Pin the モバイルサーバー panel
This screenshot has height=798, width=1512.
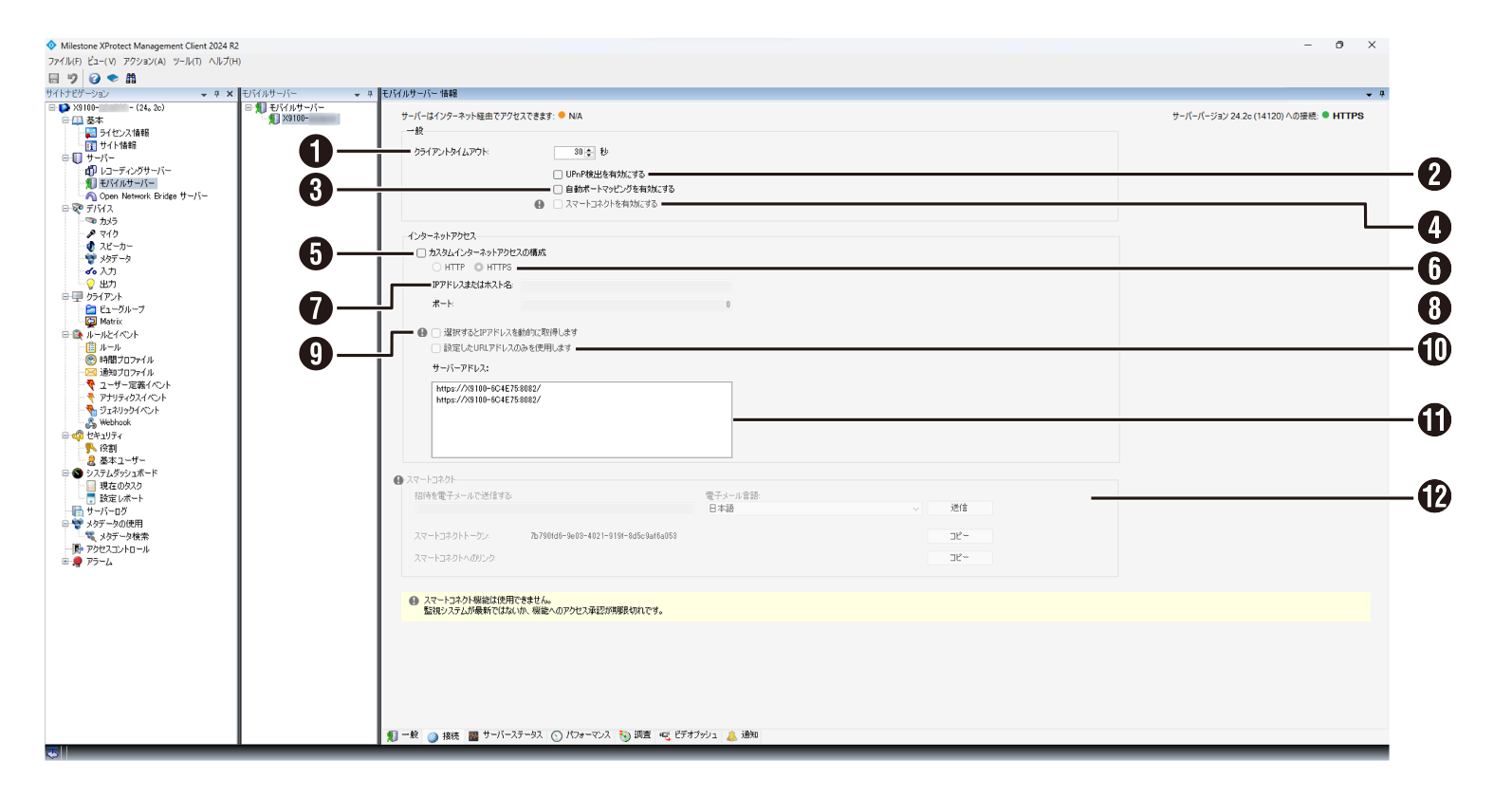pyautogui.click(x=370, y=94)
